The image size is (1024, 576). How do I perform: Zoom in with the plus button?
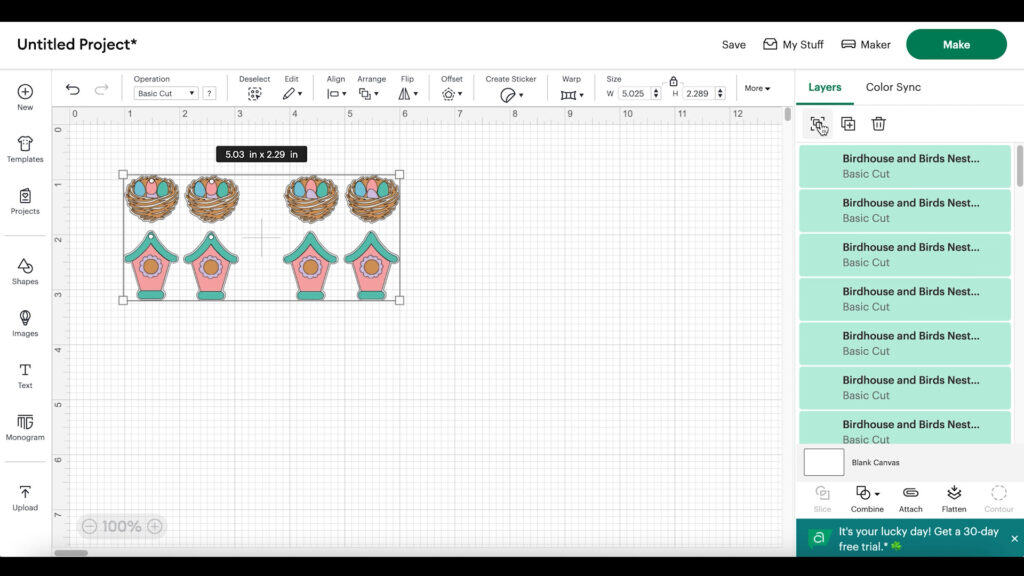[x=155, y=526]
